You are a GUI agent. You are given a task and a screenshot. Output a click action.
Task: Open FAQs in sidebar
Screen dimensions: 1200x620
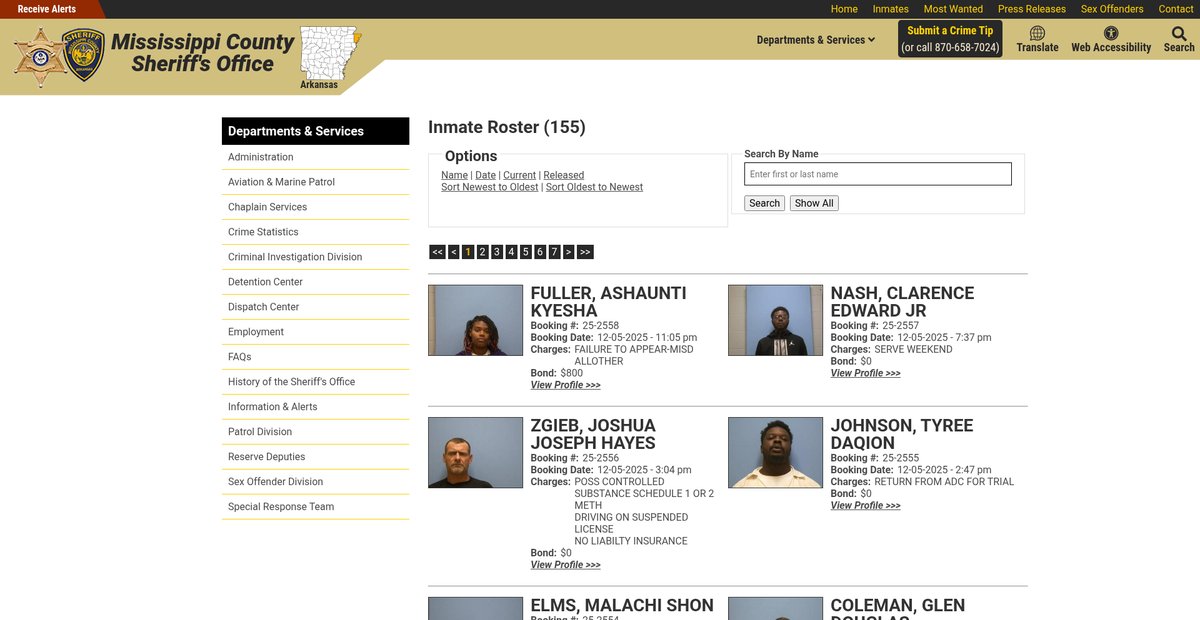[315, 357]
